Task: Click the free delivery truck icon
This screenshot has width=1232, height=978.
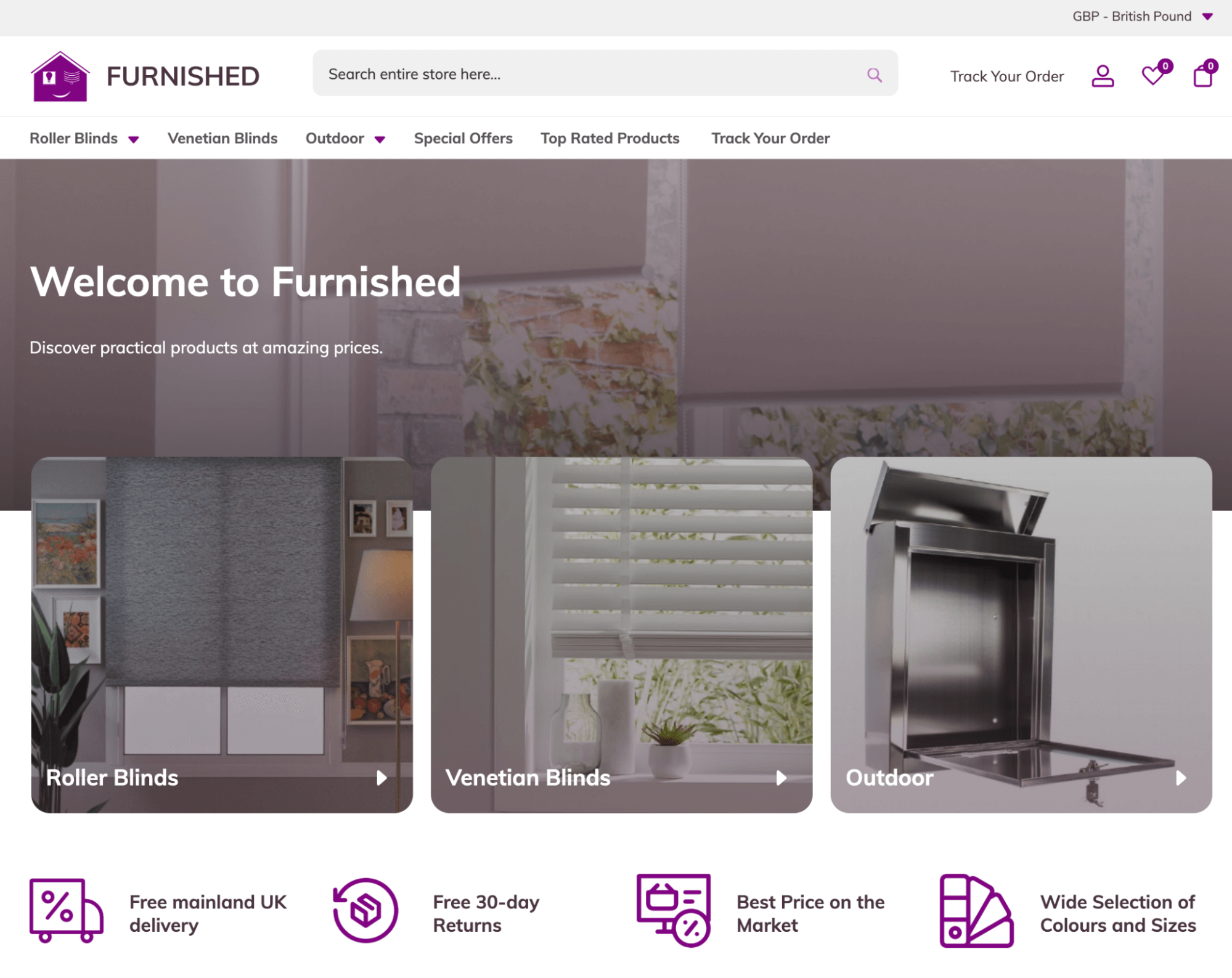Action: coord(66,911)
